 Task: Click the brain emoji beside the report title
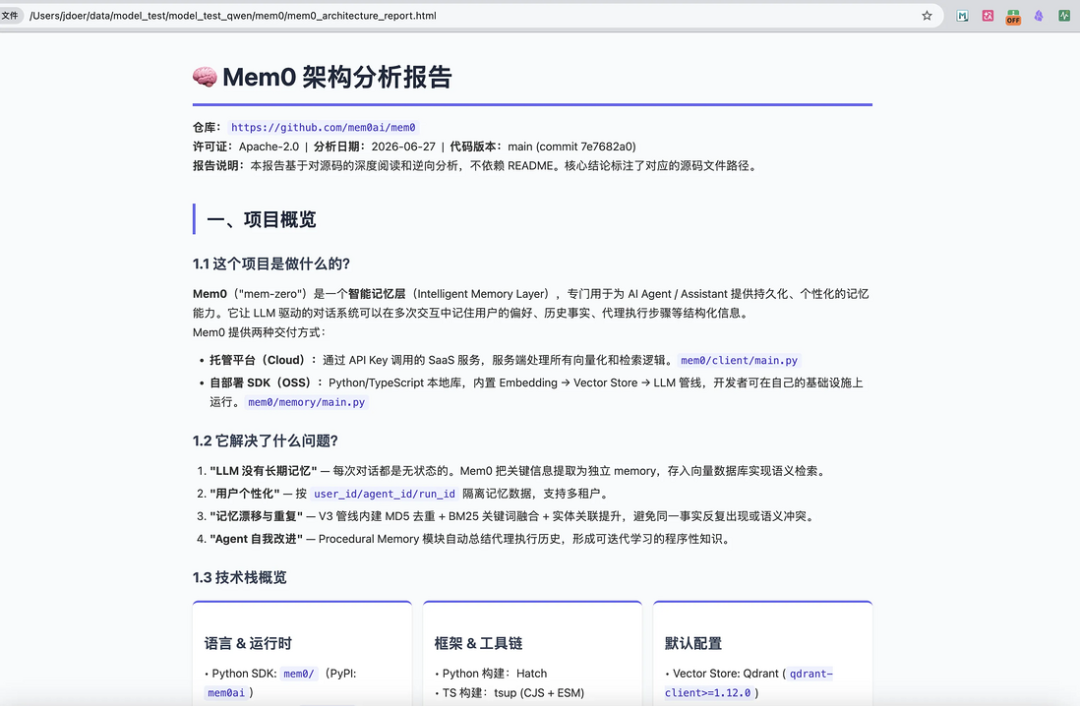(205, 77)
